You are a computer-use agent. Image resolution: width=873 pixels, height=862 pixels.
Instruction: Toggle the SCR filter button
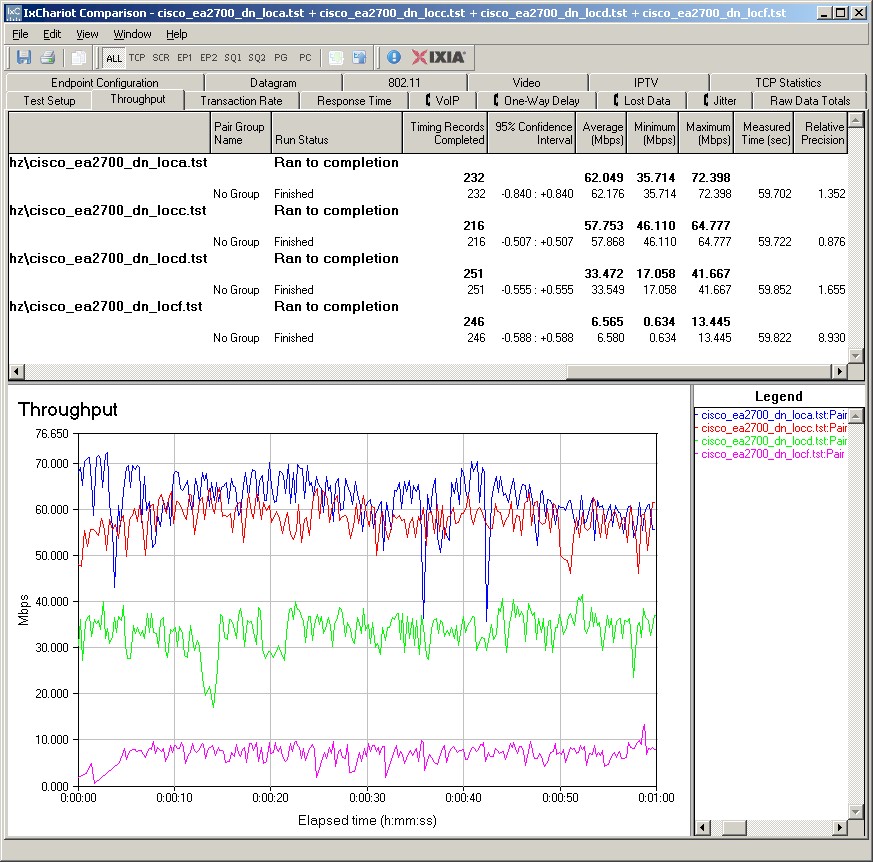point(161,57)
